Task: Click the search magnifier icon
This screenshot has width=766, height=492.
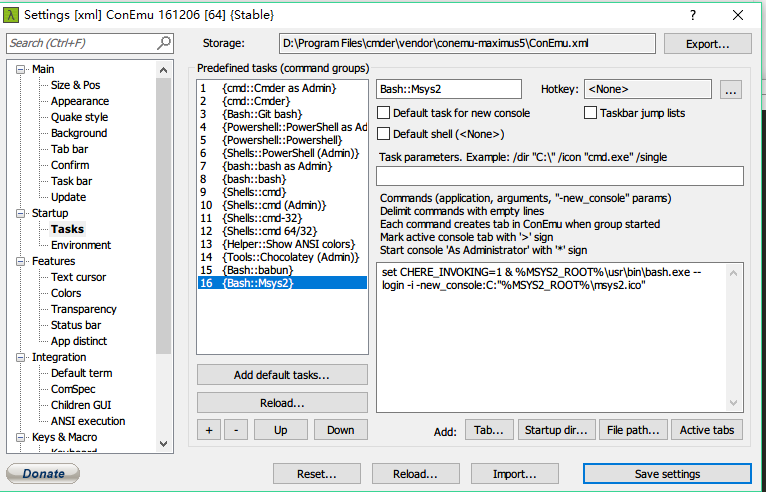Action: pyautogui.click(x=164, y=43)
